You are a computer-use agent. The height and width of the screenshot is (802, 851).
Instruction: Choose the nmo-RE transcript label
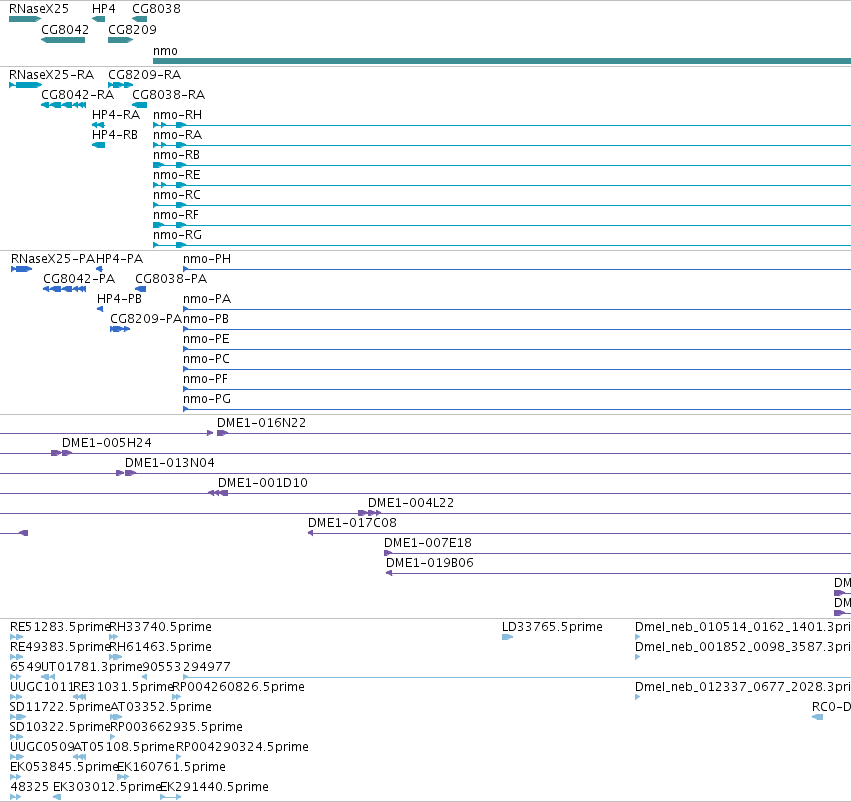[x=177, y=175]
